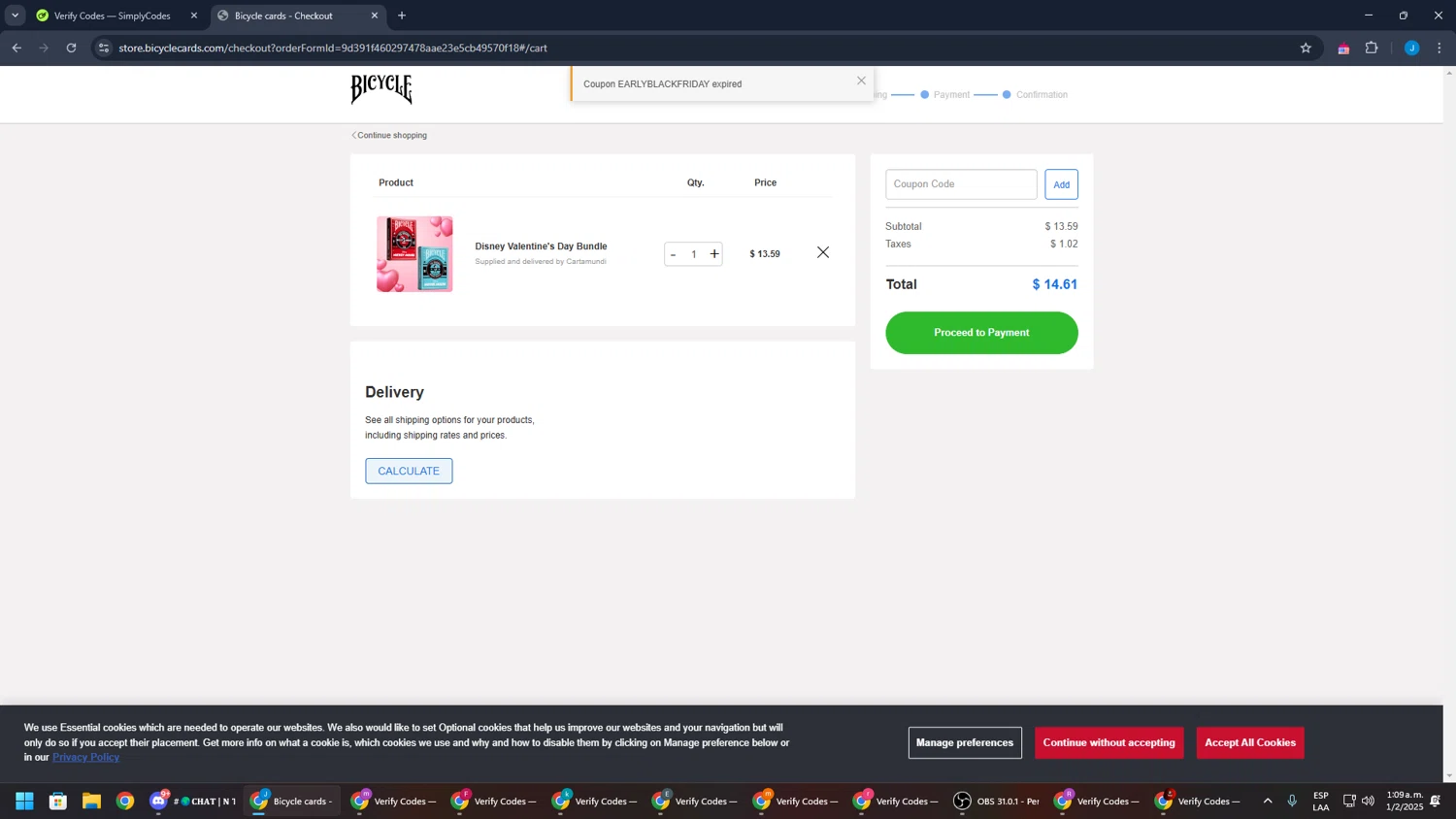Click Proceed to Payment button
1456x819 pixels.
pyautogui.click(x=981, y=333)
